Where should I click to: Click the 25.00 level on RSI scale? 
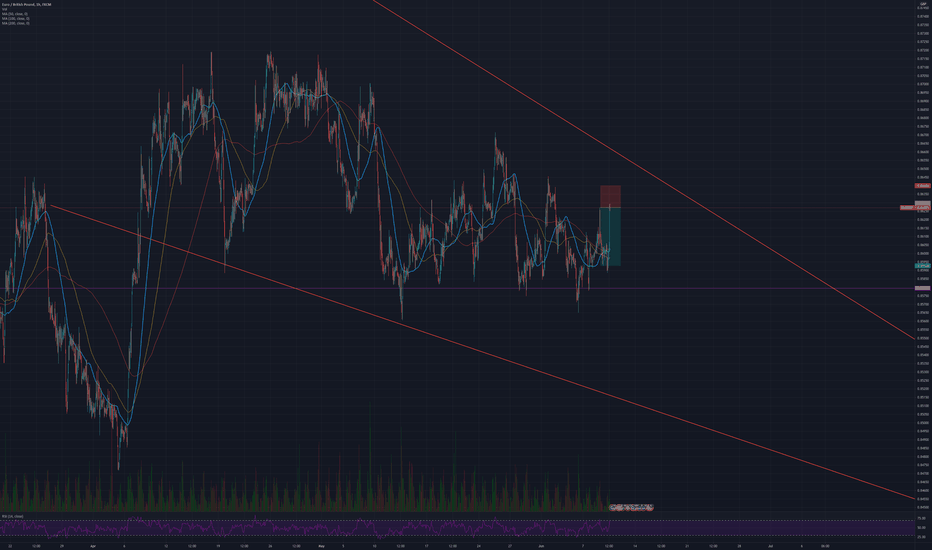pyautogui.click(x=921, y=536)
